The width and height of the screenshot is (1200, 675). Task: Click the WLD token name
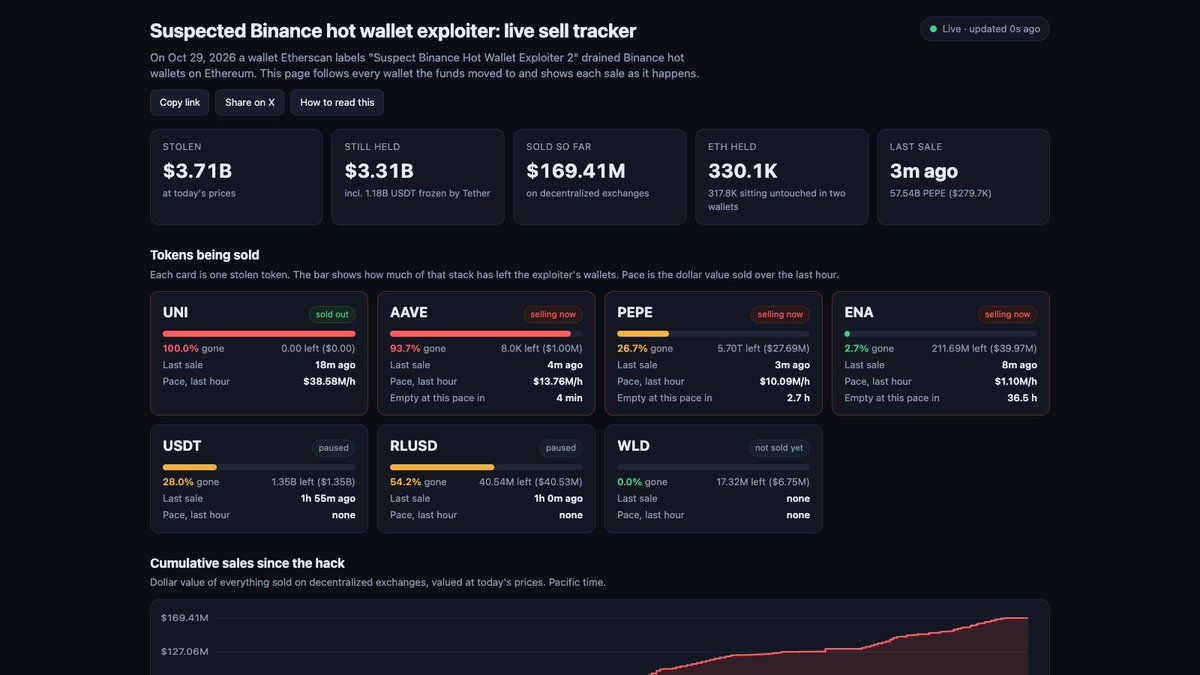(634, 447)
